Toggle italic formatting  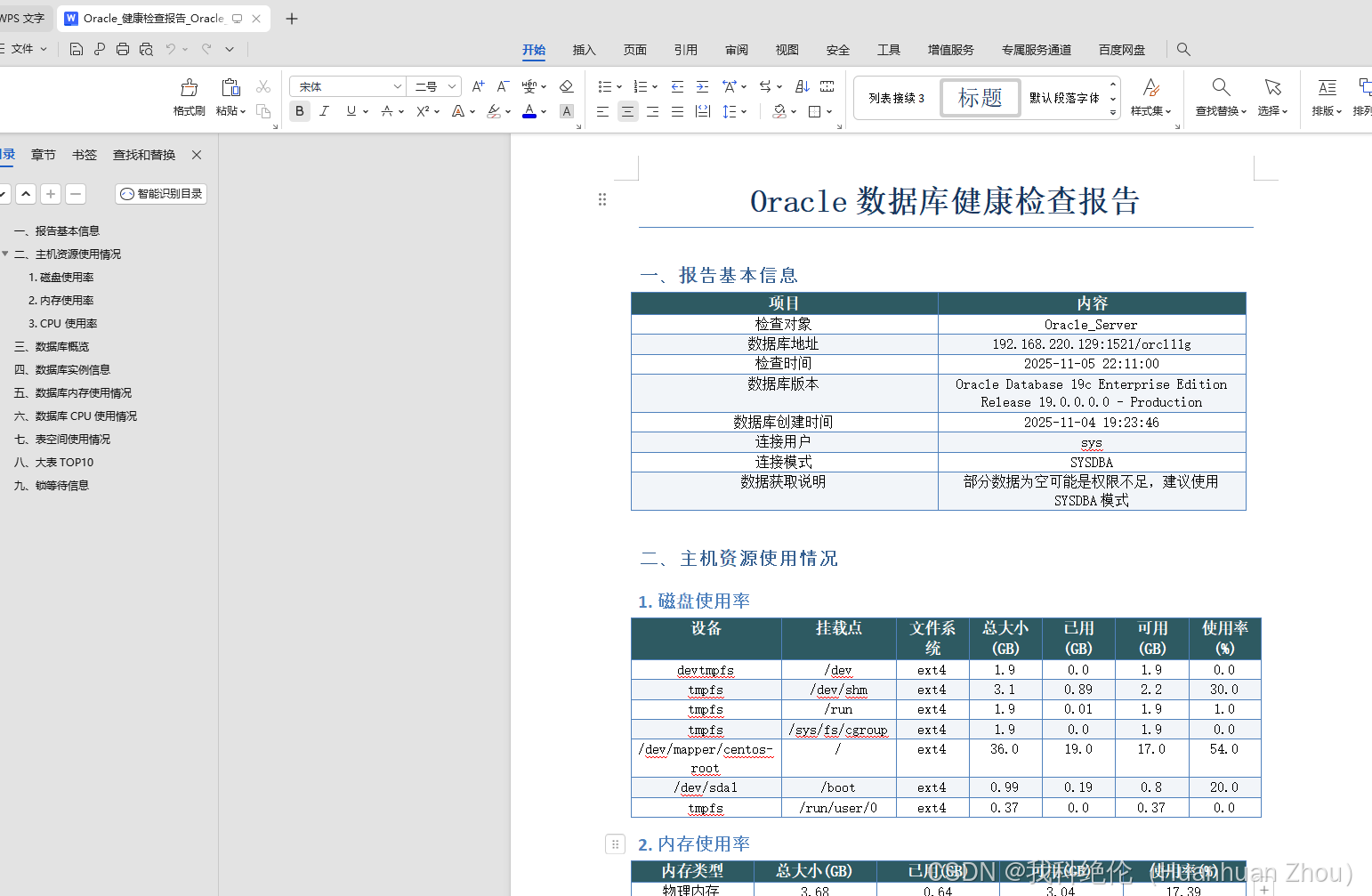(324, 111)
